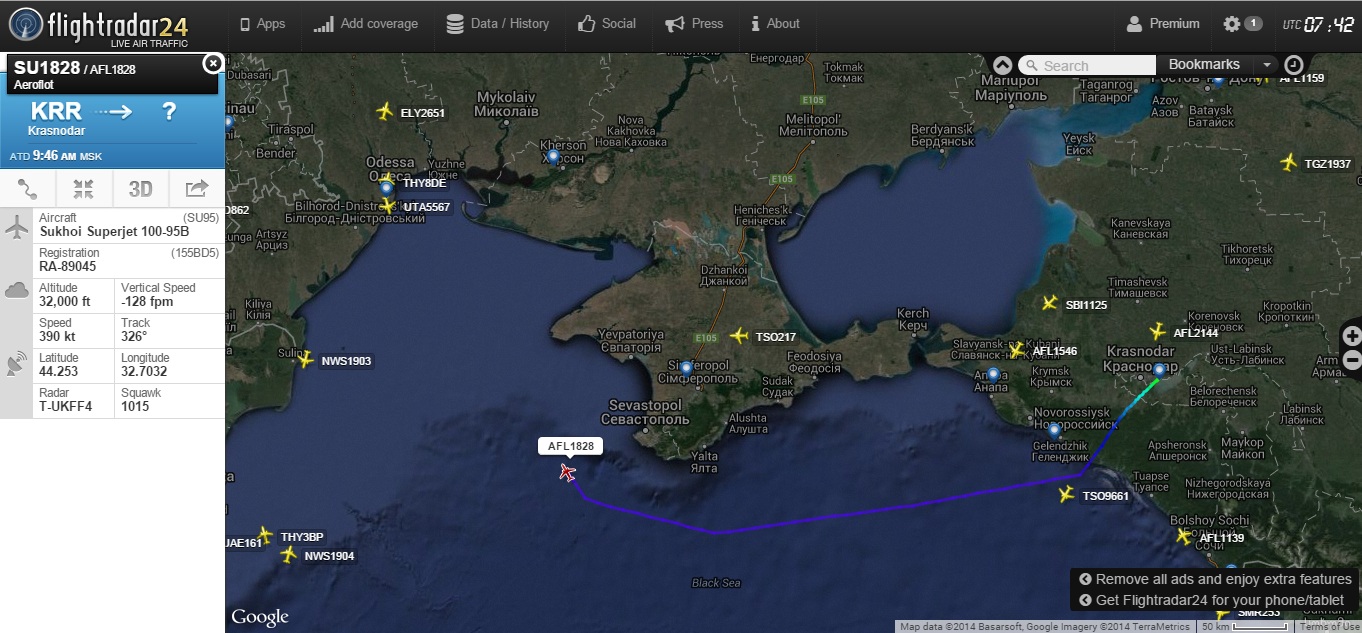Open the Data / History menu
1362x633 pixels.
click(497, 24)
